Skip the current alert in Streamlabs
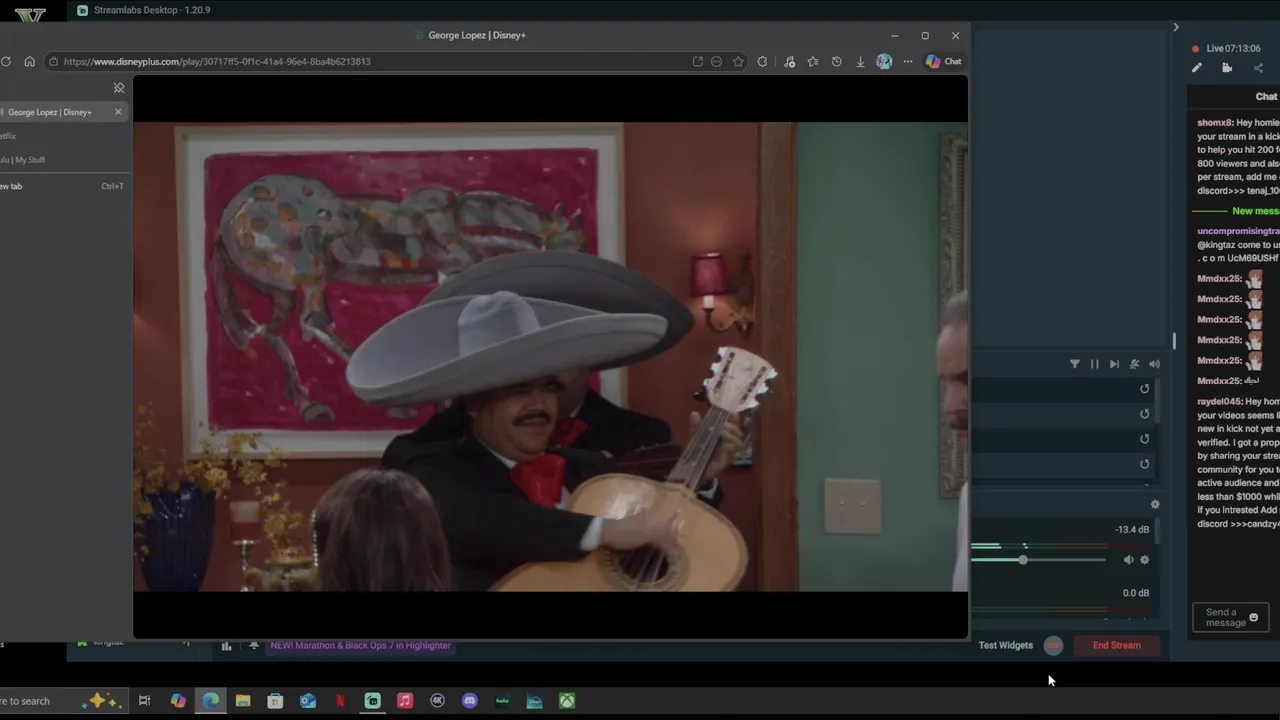The width and height of the screenshot is (1280, 720). (x=1114, y=364)
